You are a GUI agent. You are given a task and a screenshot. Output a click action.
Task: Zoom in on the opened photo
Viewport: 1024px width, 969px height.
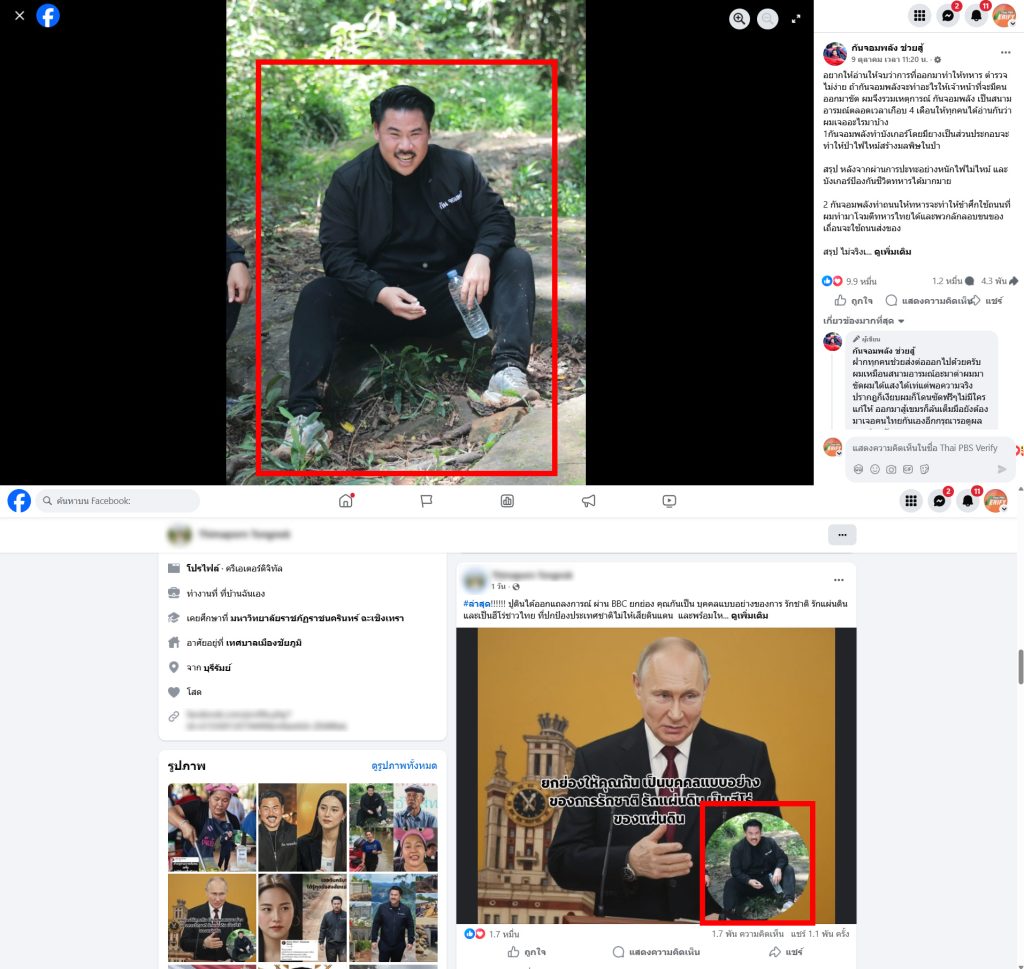point(739,18)
